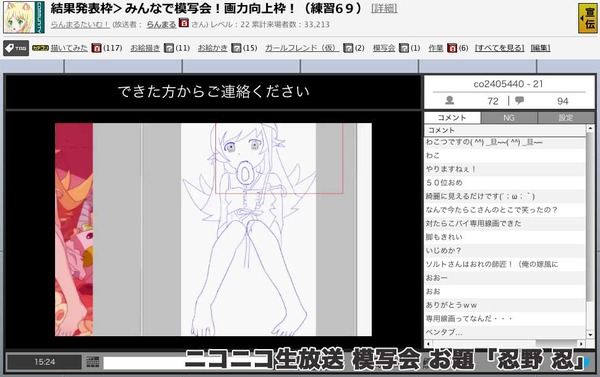Open the 模写会 tag link
The height and width of the screenshot is (377, 600).
point(384,48)
